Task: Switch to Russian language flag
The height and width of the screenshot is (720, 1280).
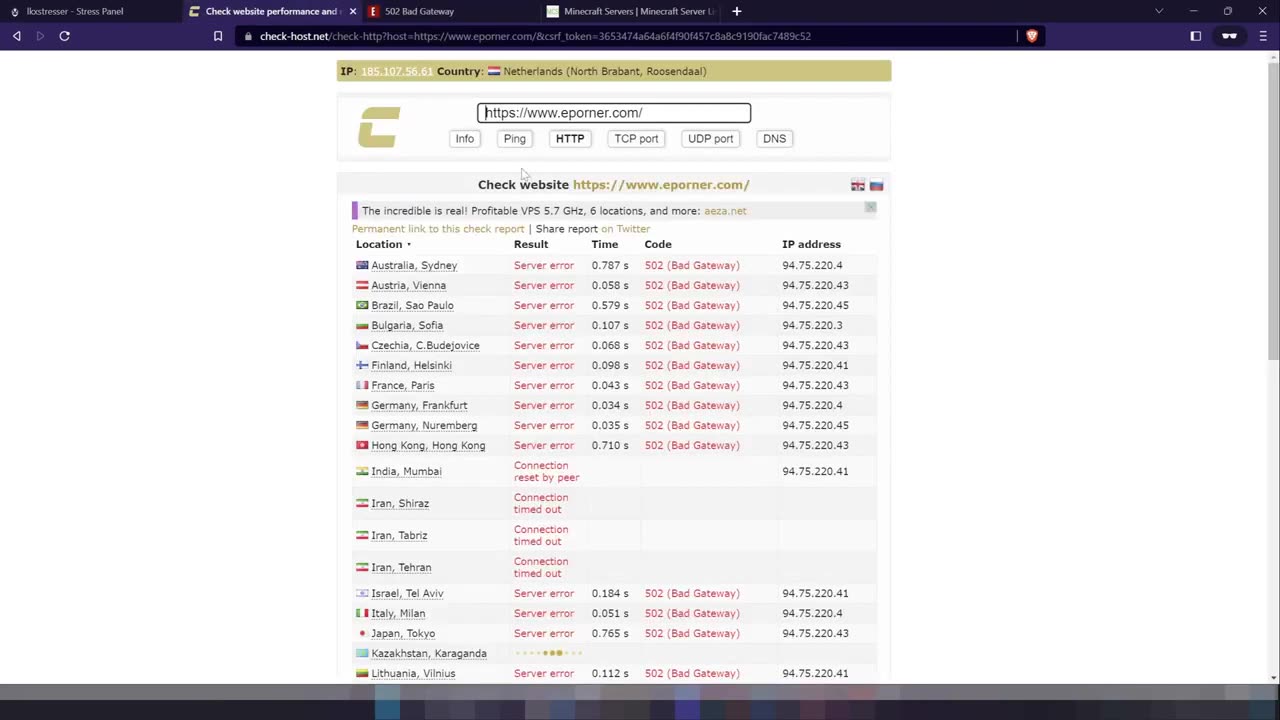Action: tap(876, 185)
